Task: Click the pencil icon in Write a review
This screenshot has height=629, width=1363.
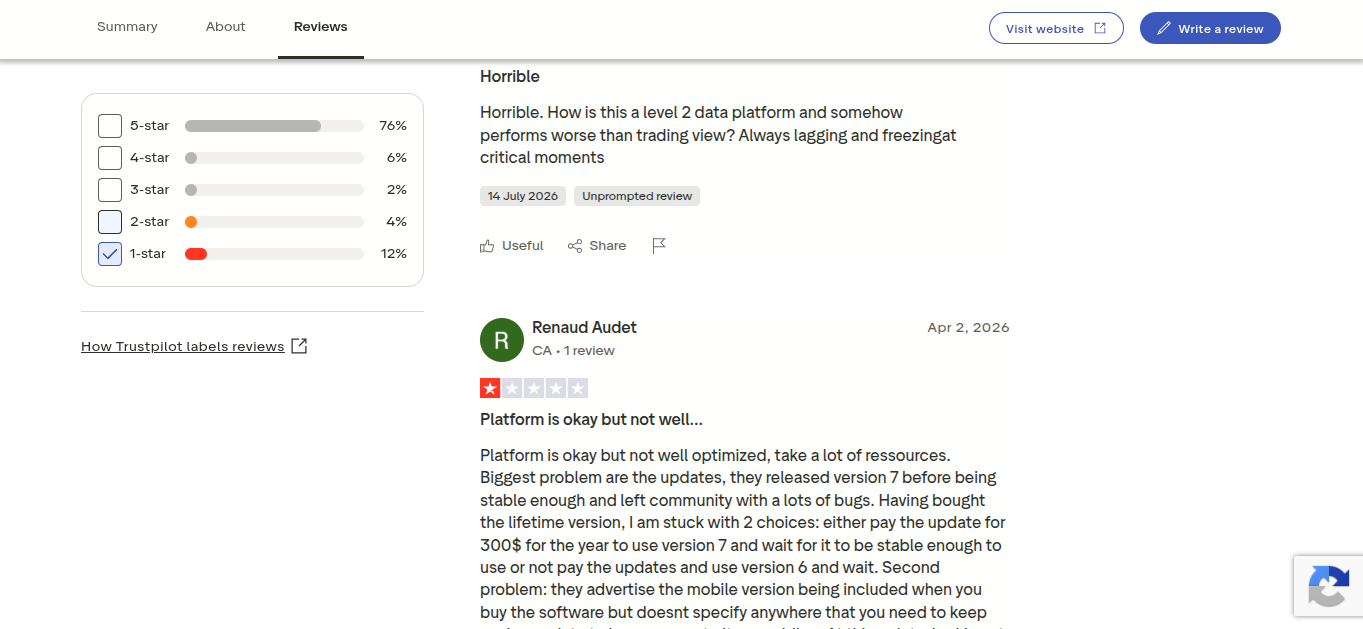Action: click(1164, 29)
